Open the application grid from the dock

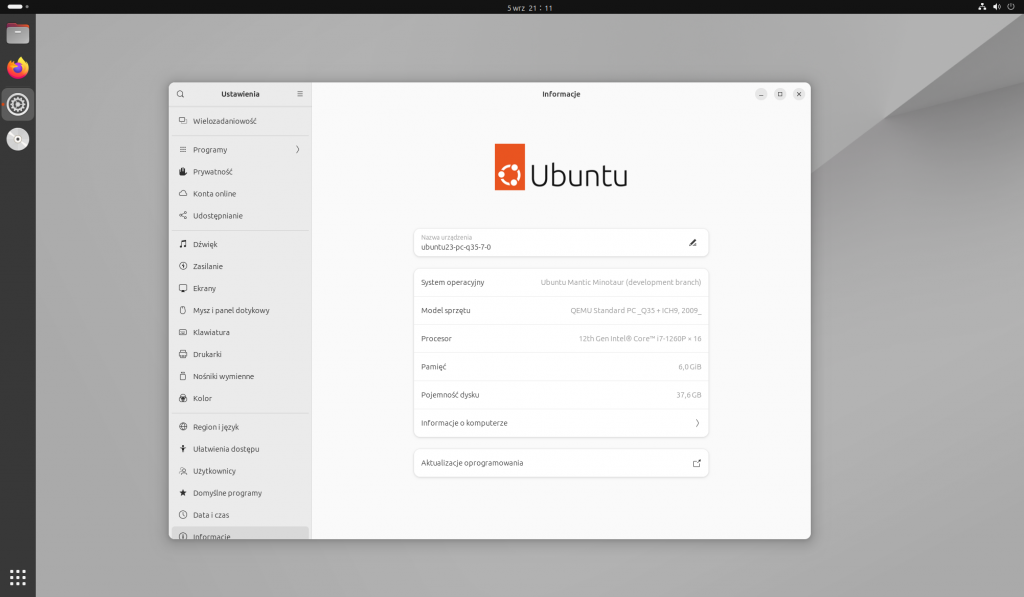(x=17, y=576)
